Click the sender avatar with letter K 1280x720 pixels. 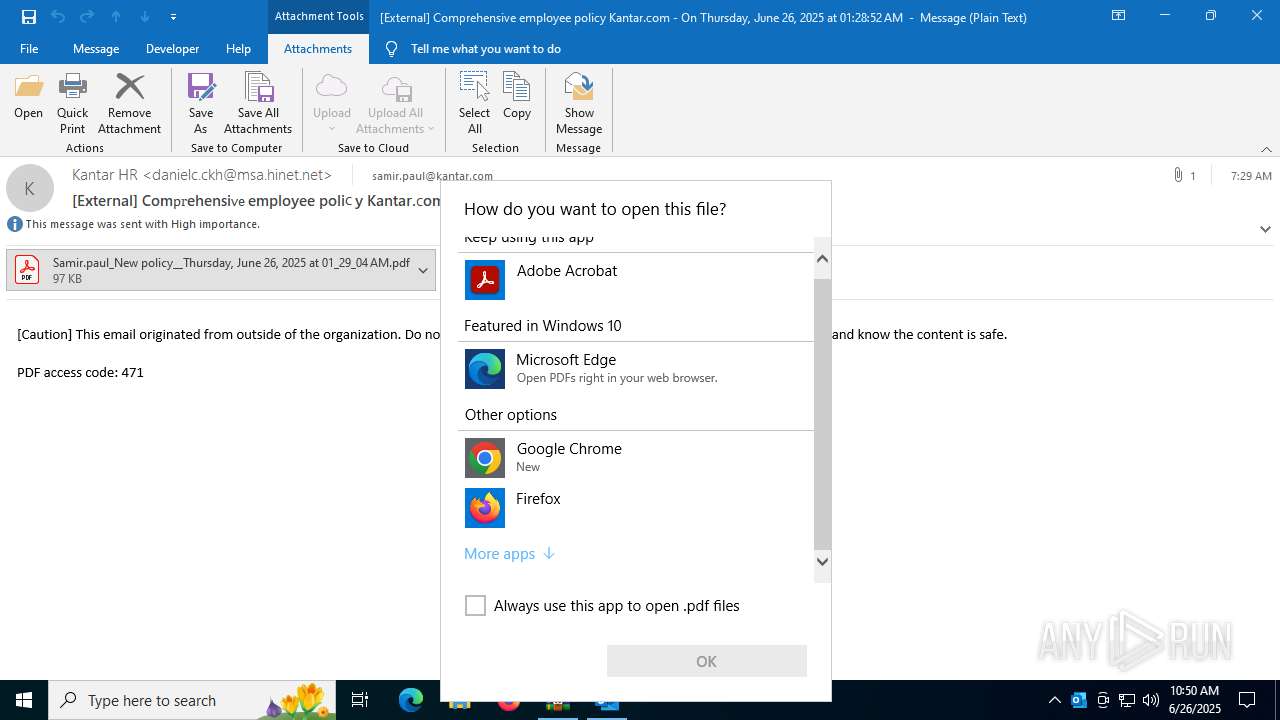30,188
